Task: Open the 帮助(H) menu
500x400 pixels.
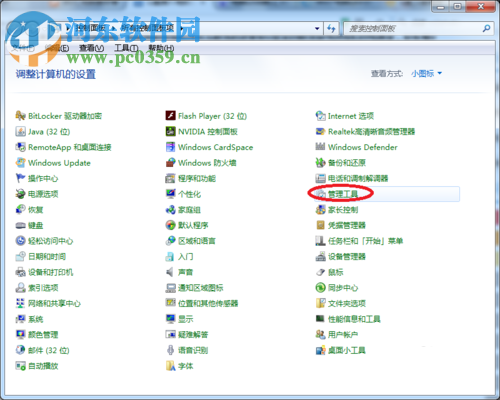Action: [x=161, y=48]
